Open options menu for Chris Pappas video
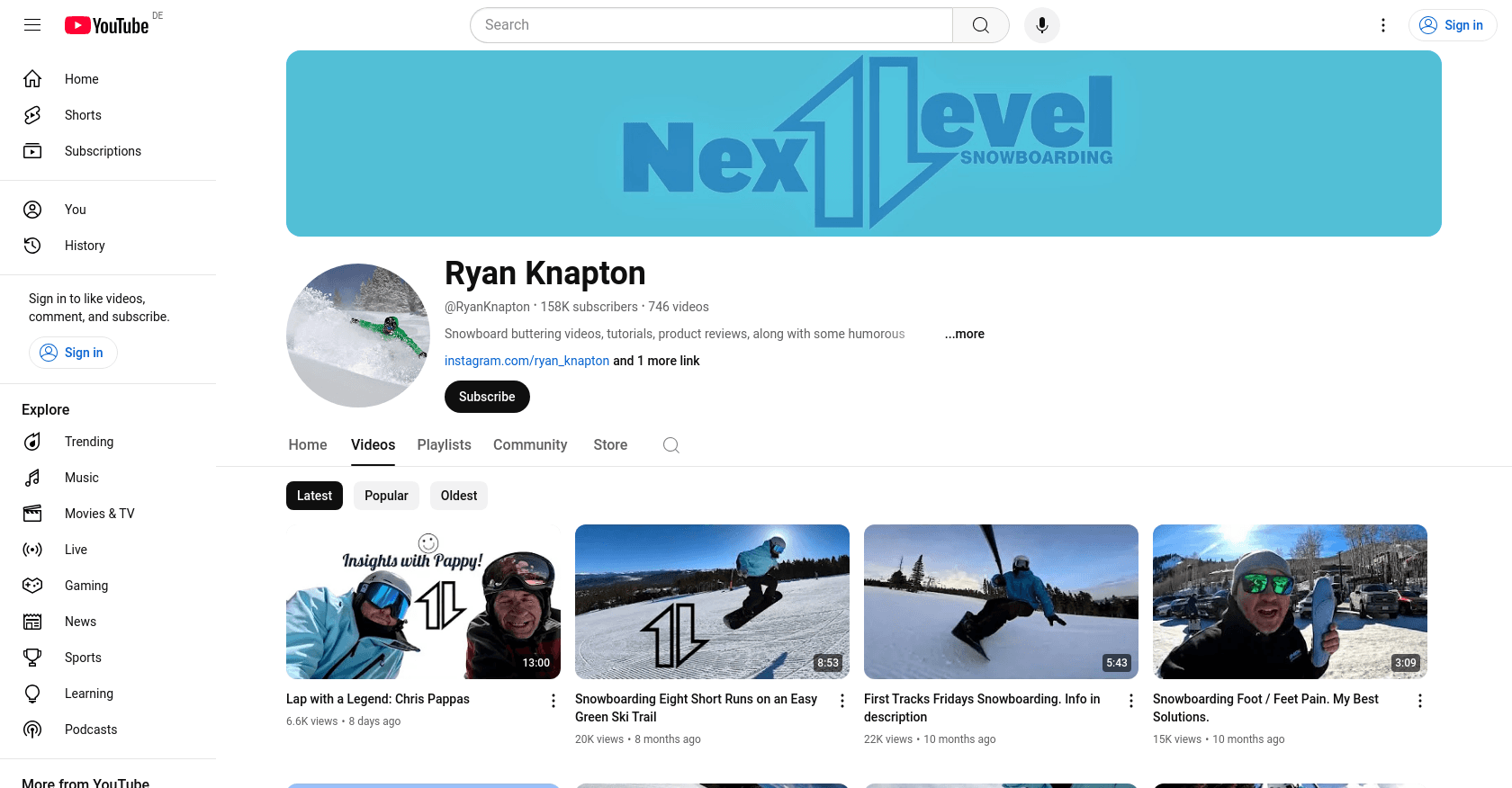Image resolution: width=1512 pixels, height=788 pixels. tap(553, 701)
